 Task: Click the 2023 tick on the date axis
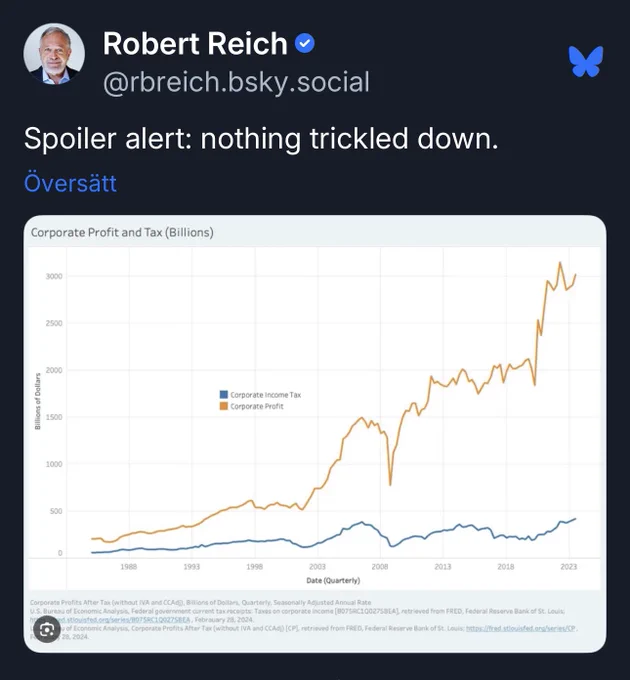tap(568, 567)
